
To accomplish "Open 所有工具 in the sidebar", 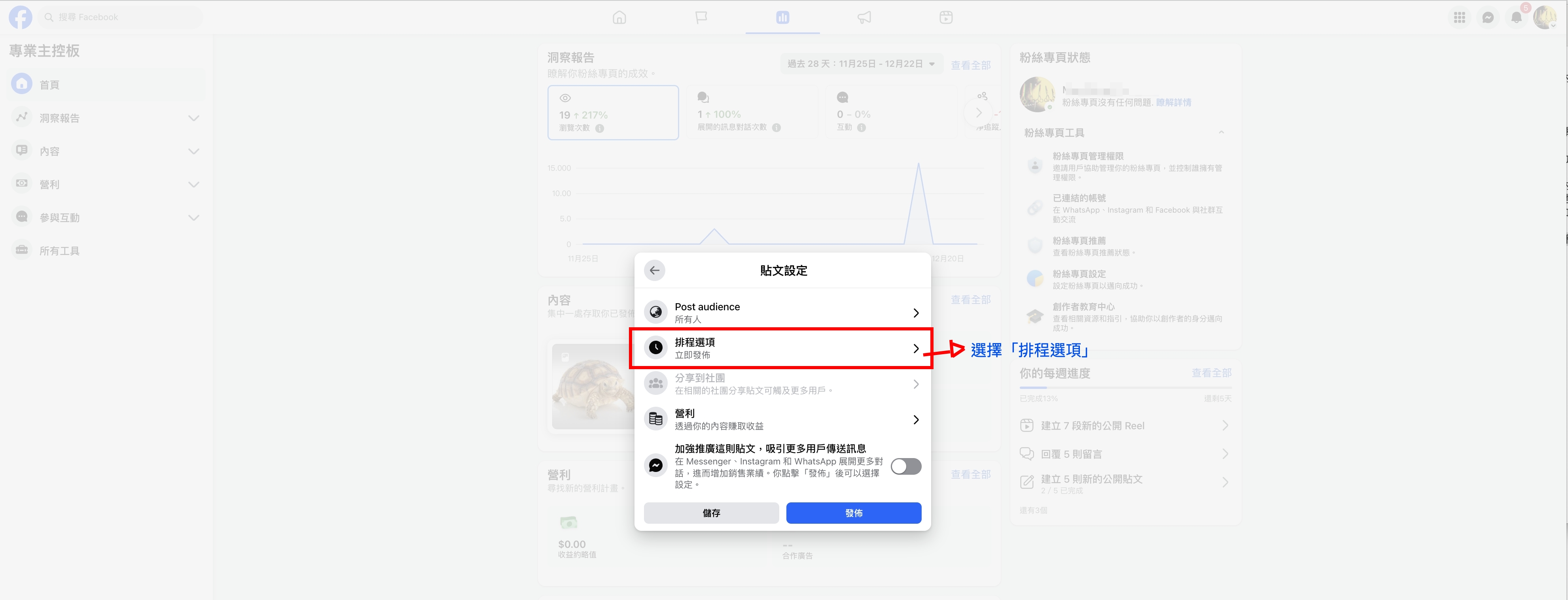I will (106, 251).
